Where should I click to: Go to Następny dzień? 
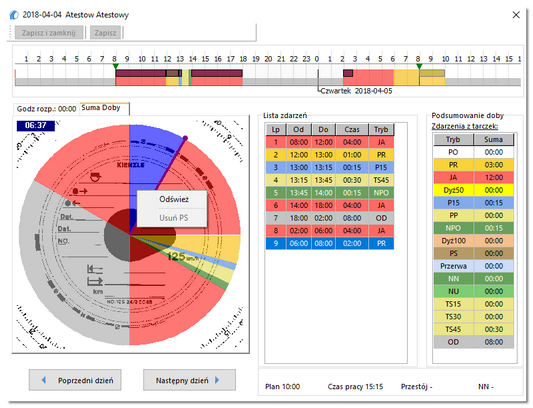pyautogui.click(x=189, y=380)
